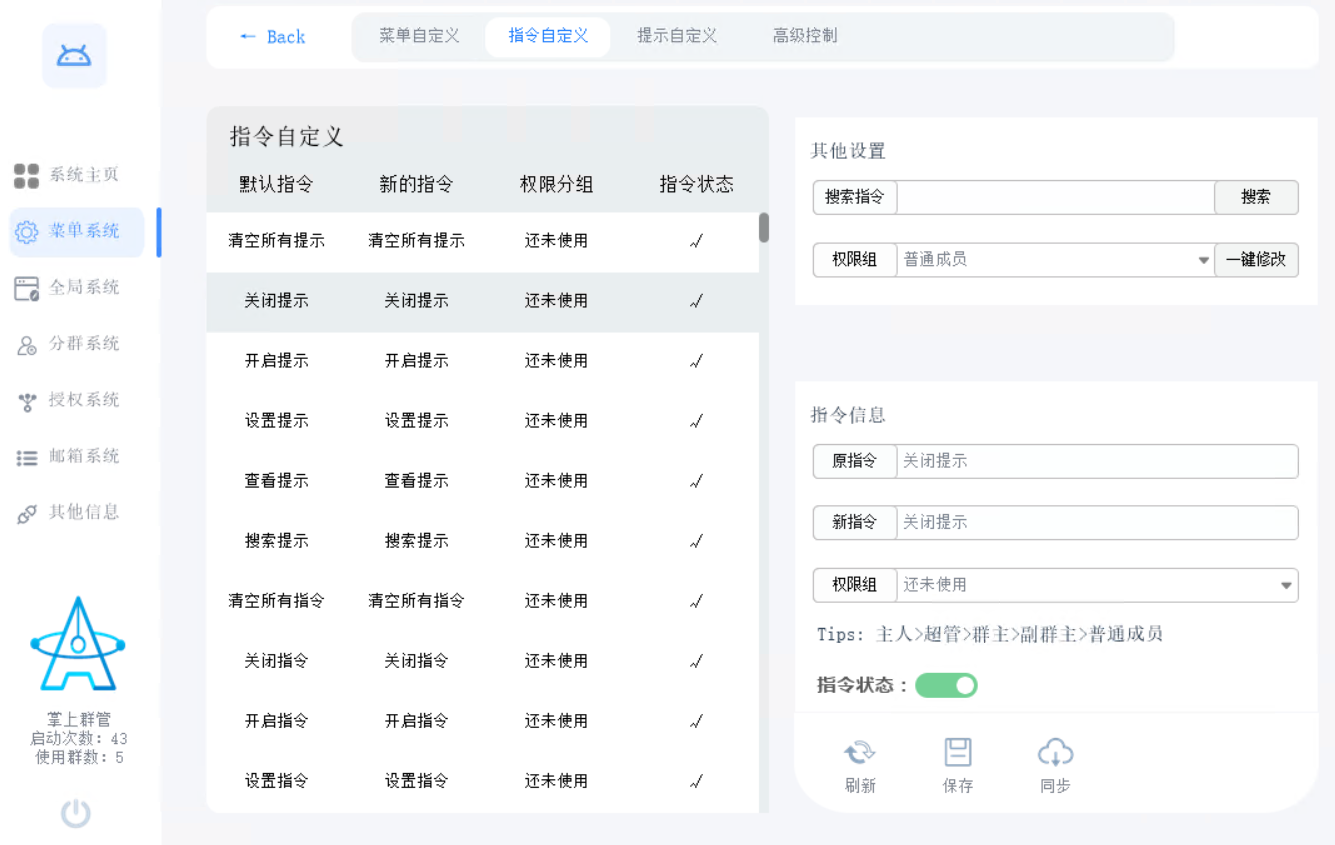Switch to 提示自定义 tab
This screenshot has width=1335, height=845.
pos(677,36)
